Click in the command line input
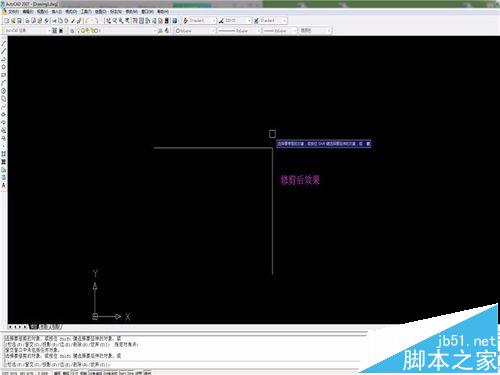The width and height of the screenshot is (500, 375). pos(182,365)
